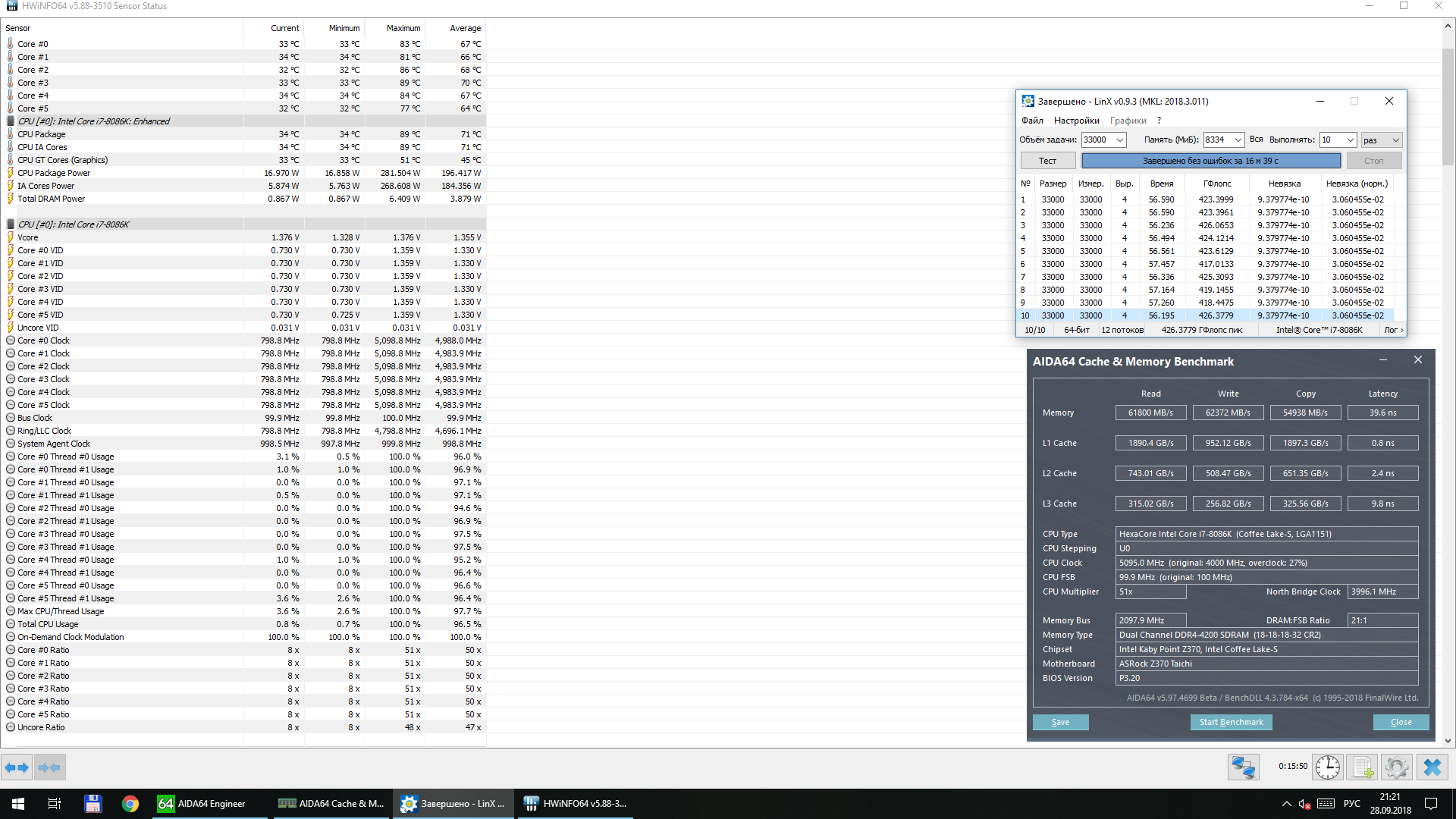Click the blue X close sensors icon
The height and width of the screenshot is (819, 1456).
[x=1432, y=767]
